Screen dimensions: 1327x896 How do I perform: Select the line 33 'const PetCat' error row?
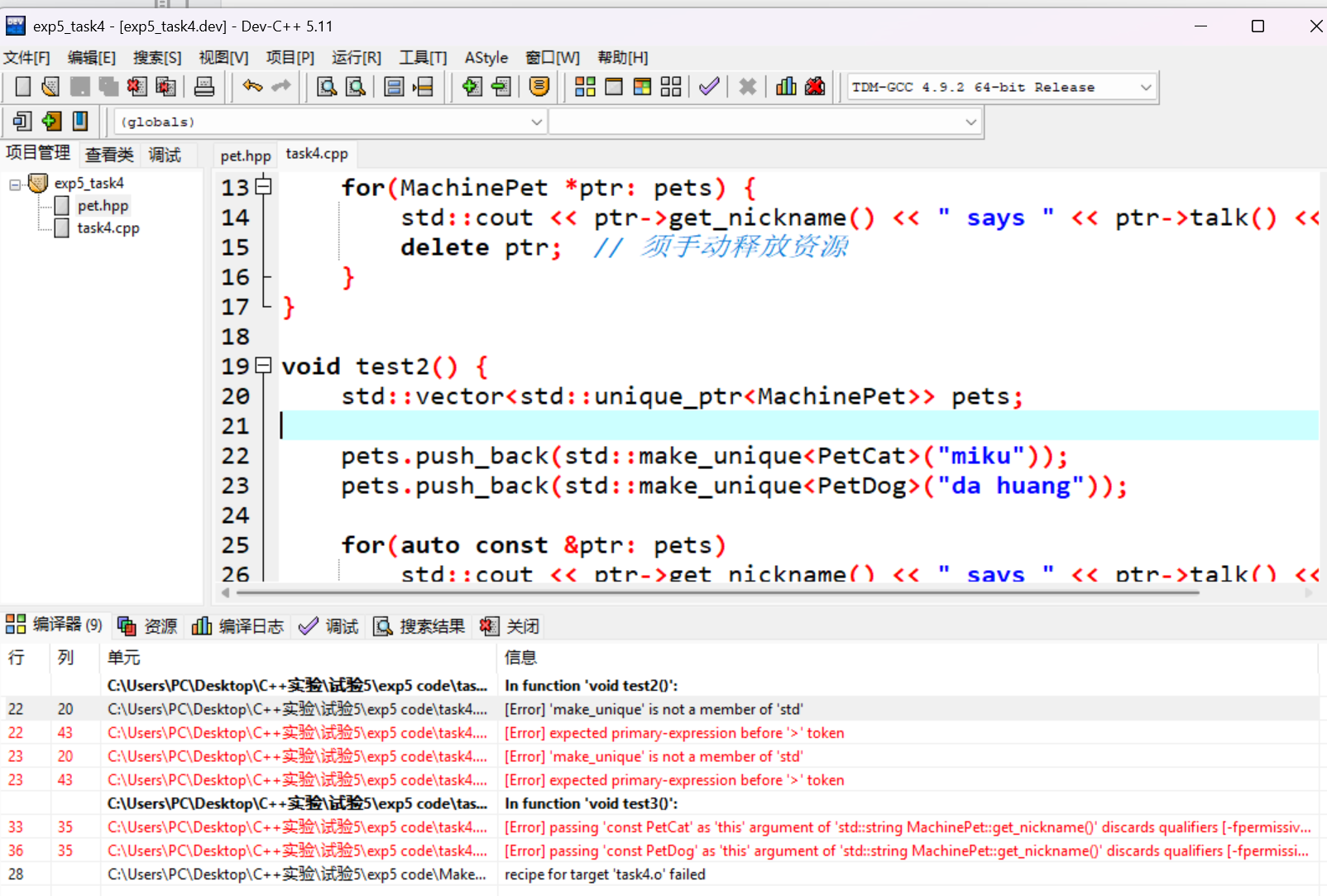coord(660,827)
